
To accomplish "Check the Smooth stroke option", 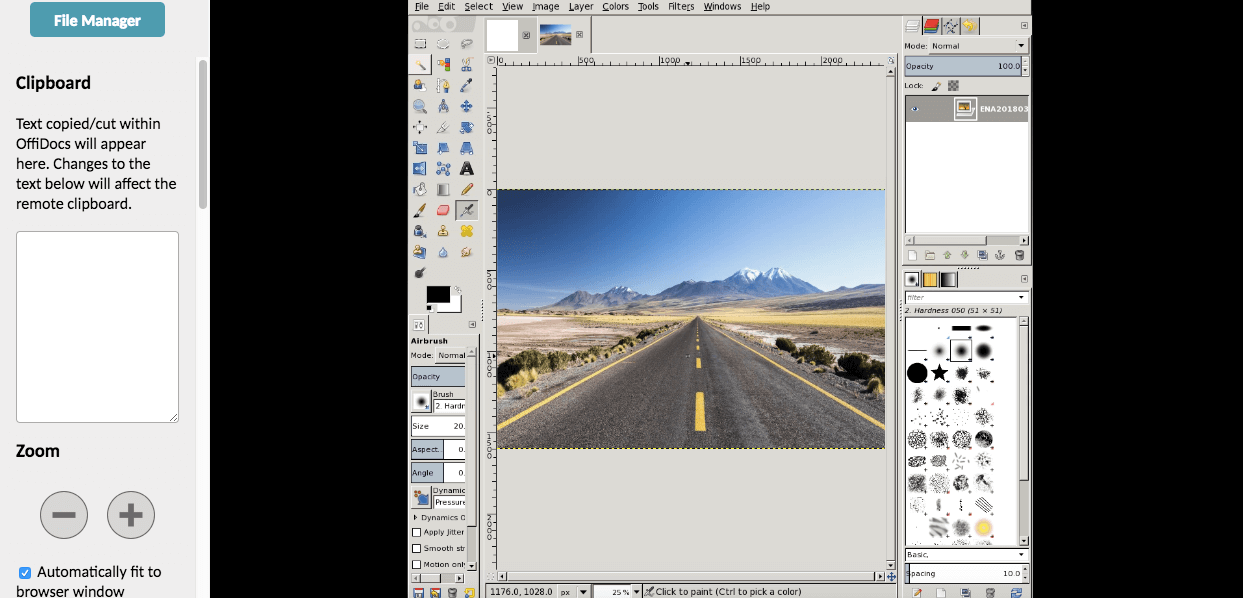I will [x=417, y=547].
